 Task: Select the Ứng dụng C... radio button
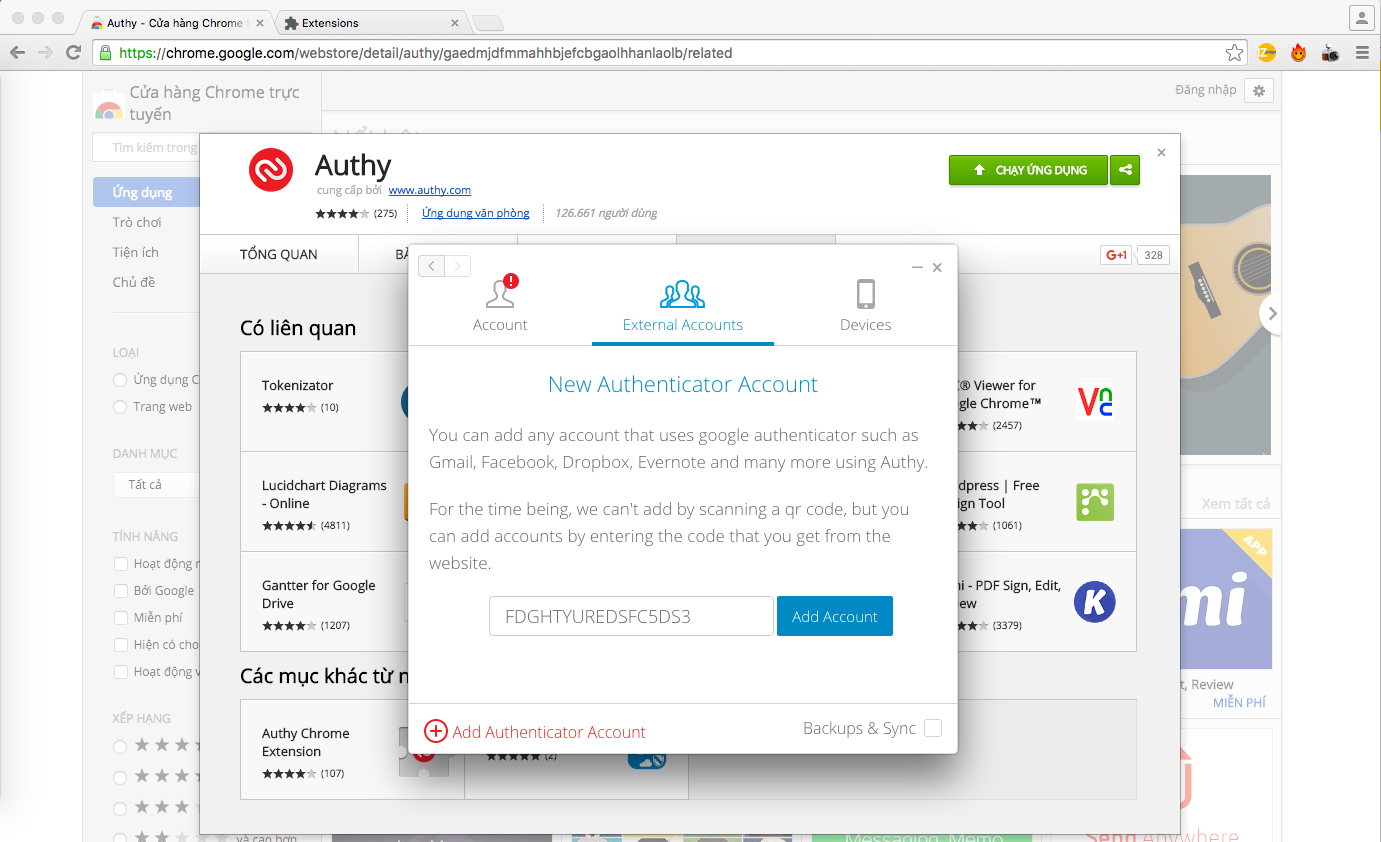pos(120,380)
